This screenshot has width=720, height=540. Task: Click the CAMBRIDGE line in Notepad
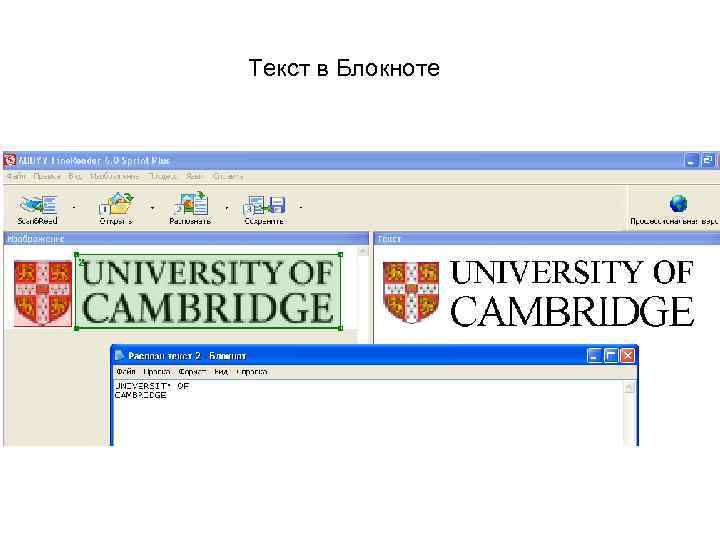point(141,395)
